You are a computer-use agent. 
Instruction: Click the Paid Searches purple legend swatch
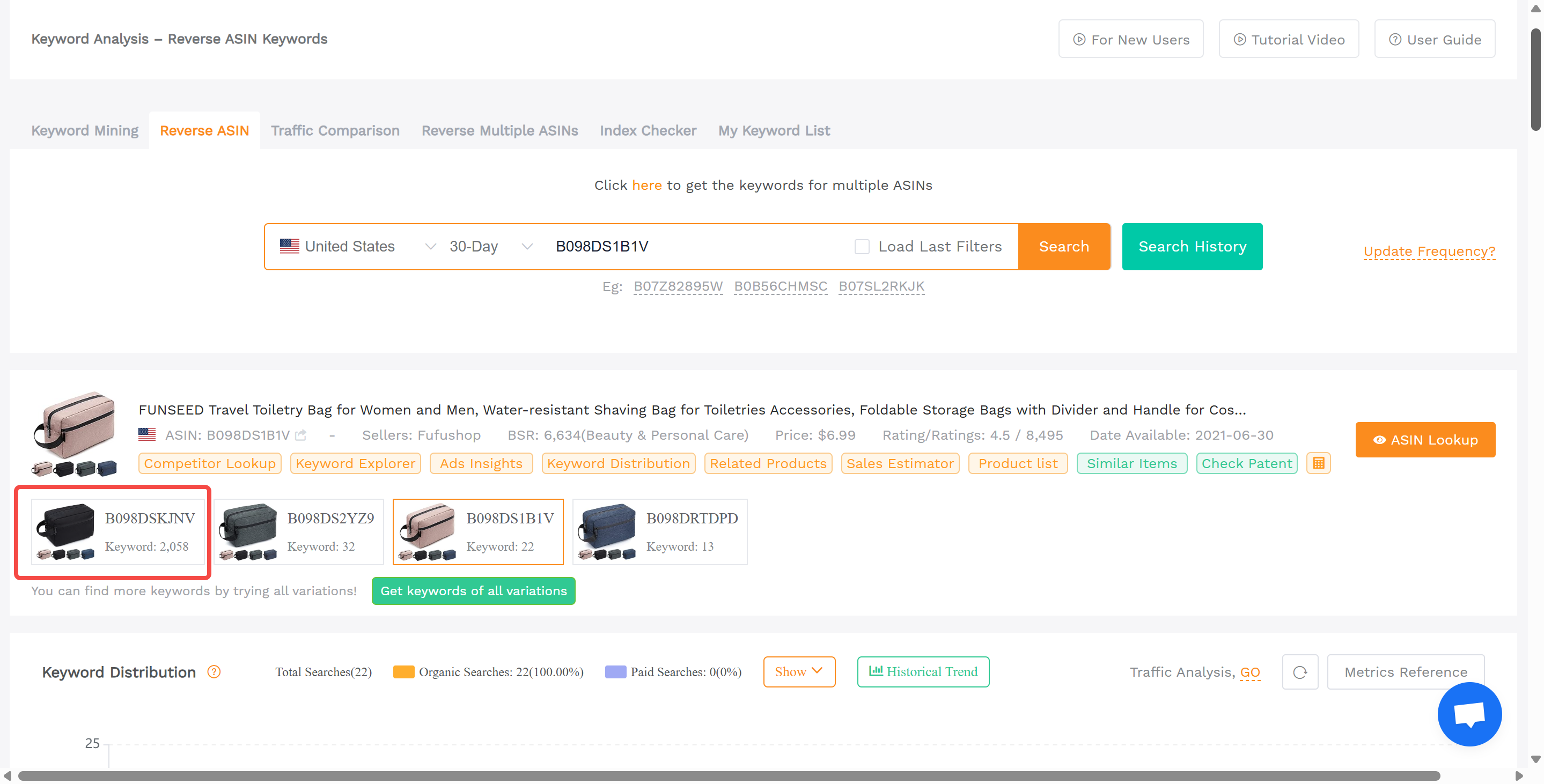coord(615,671)
